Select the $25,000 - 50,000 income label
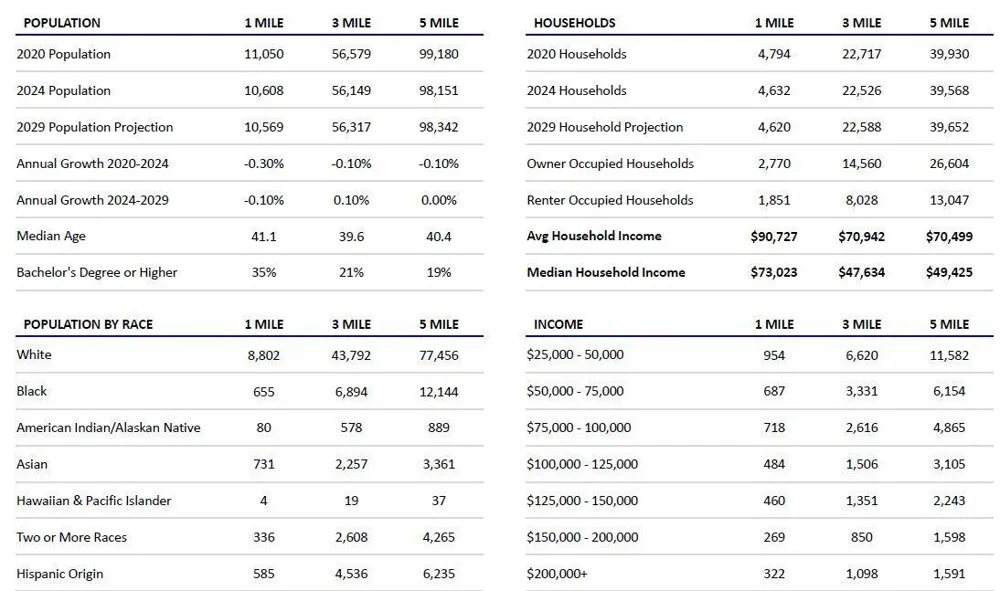The image size is (1000, 591). coord(575,355)
